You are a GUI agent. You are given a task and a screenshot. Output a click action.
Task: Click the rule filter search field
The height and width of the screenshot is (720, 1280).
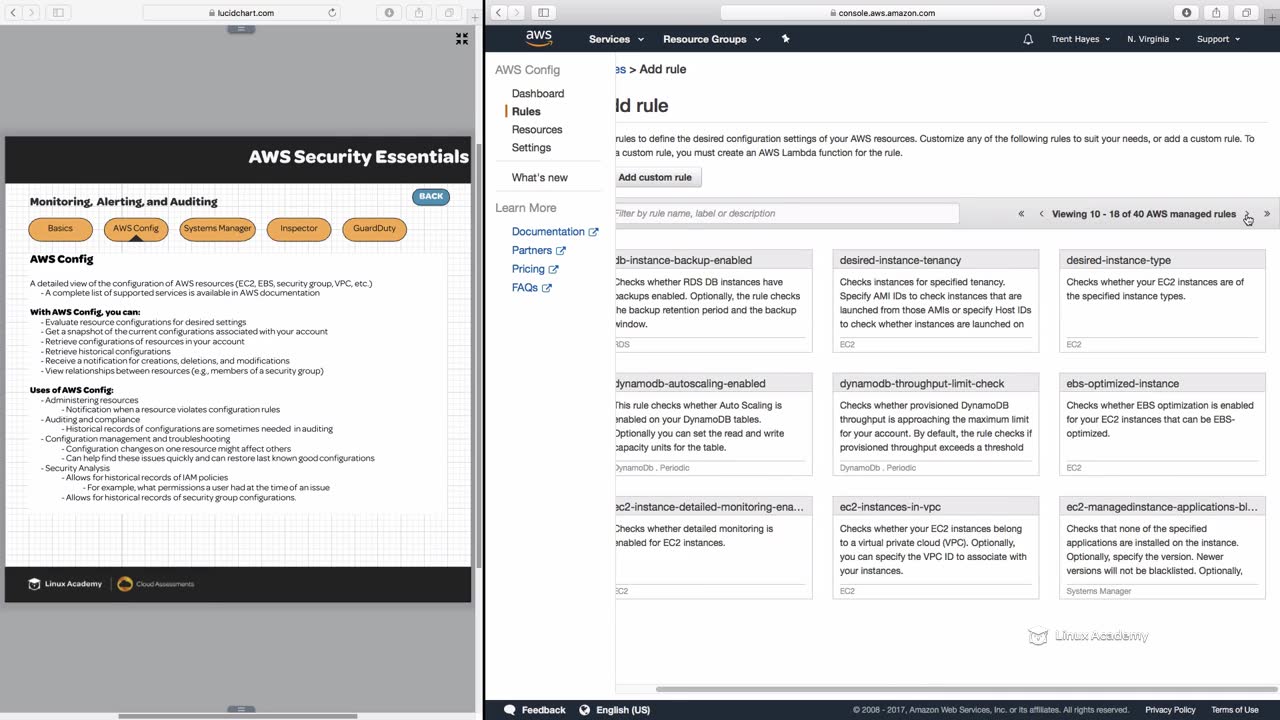pos(785,213)
